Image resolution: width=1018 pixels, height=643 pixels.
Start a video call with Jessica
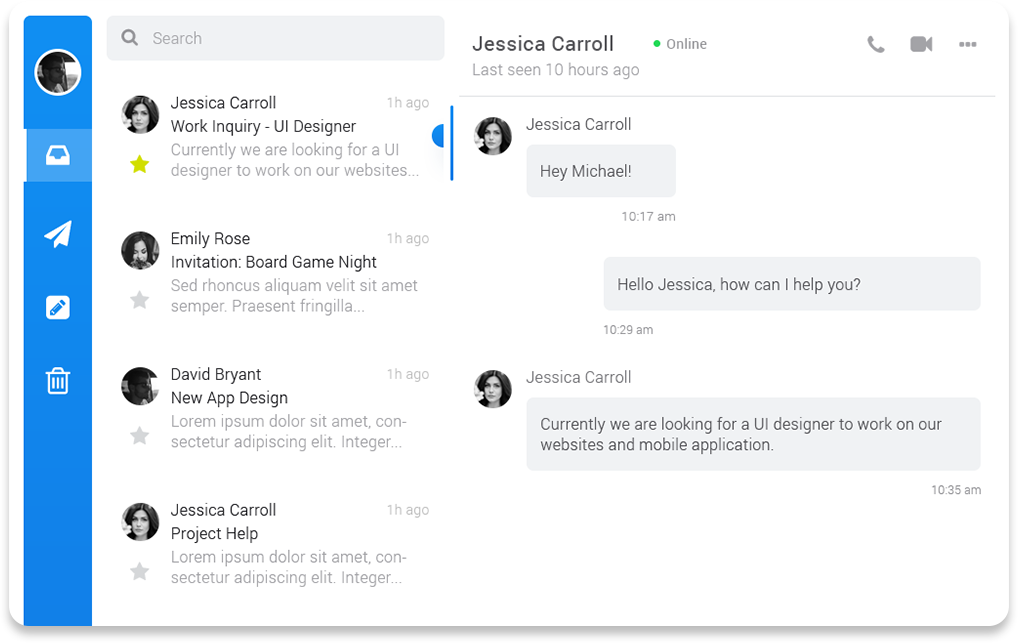coord(921,44)
